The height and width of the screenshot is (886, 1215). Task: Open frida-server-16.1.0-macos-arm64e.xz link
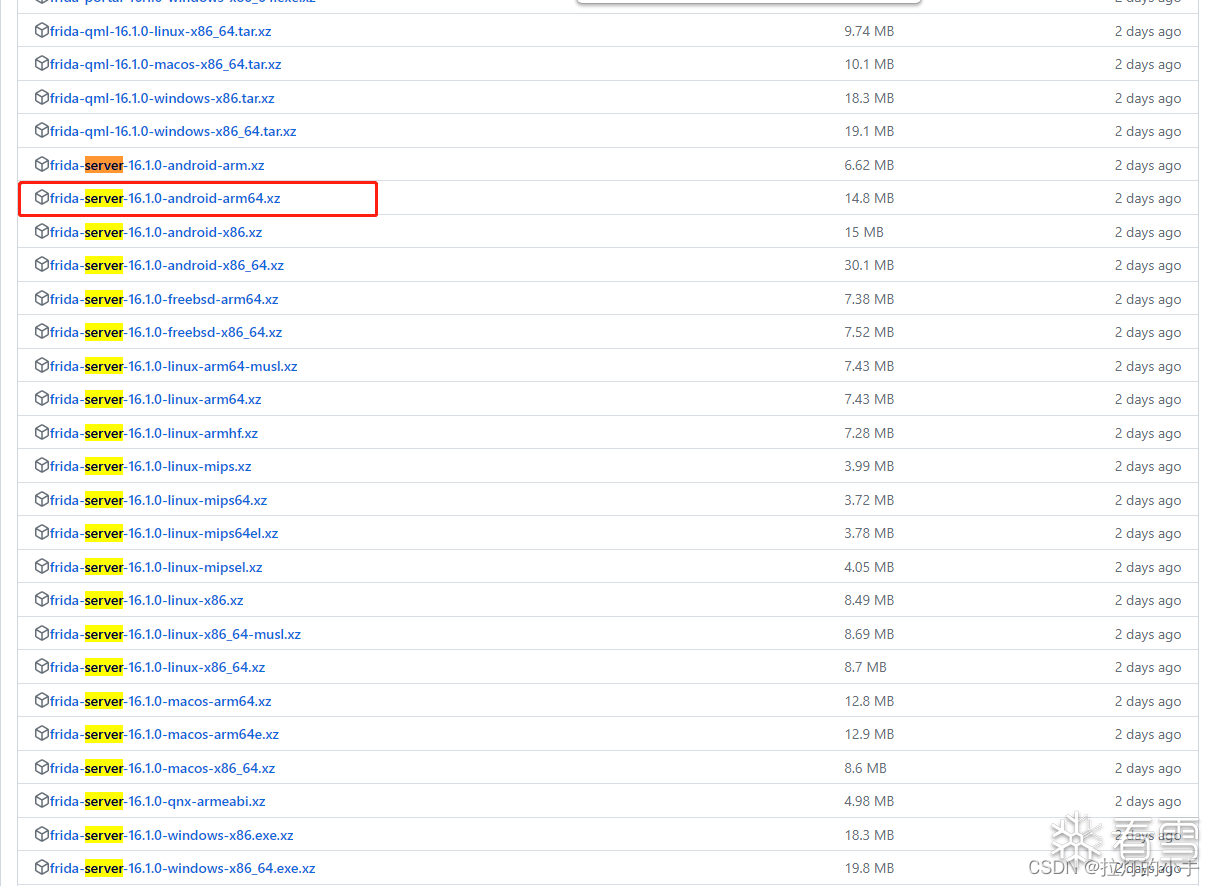[165, 734]
